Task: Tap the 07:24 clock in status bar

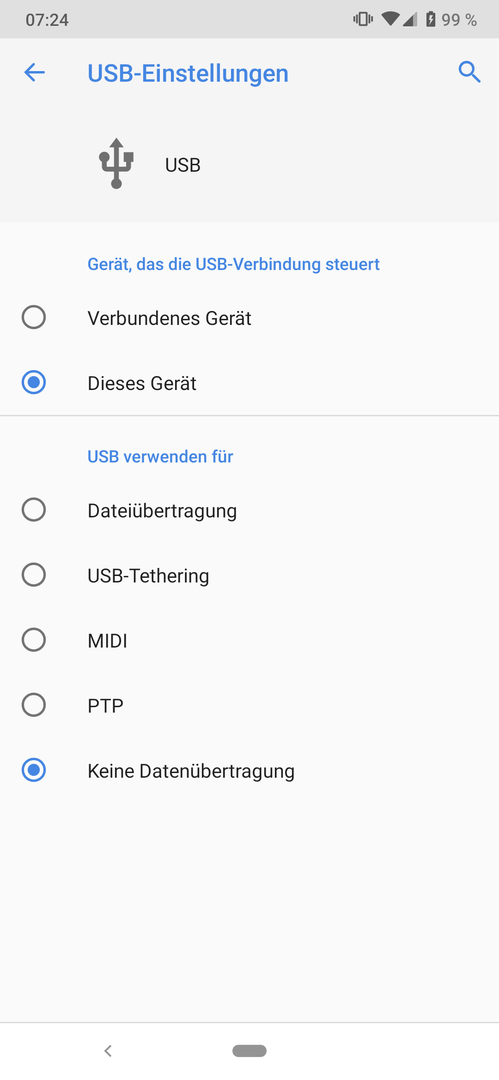Action: tap(47, 19)
